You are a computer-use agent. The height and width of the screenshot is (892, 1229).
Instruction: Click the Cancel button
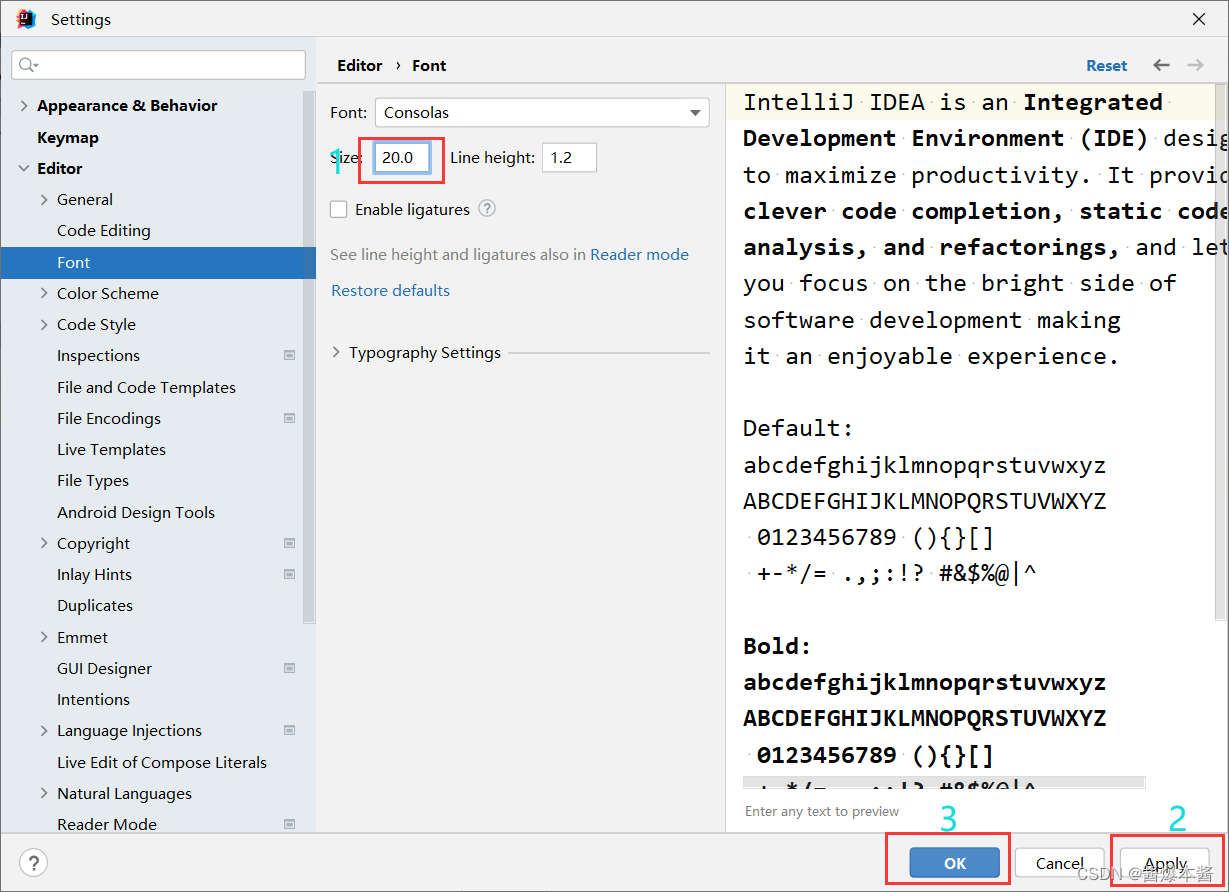click(x=1060, y=863)
